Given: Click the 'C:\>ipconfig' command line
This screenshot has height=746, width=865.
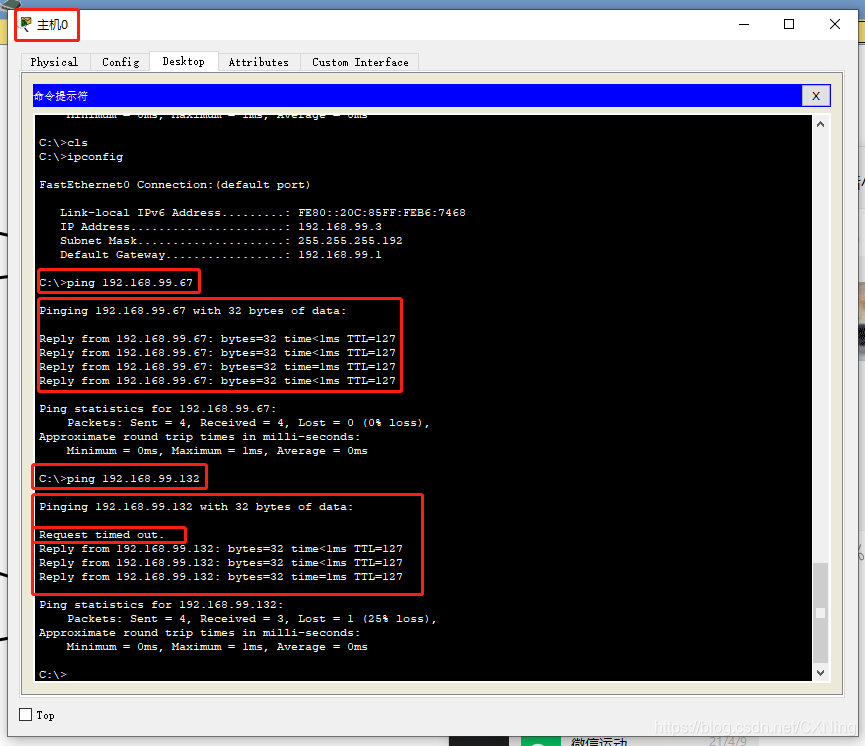Looking at the screenshot, I should 81,157.
